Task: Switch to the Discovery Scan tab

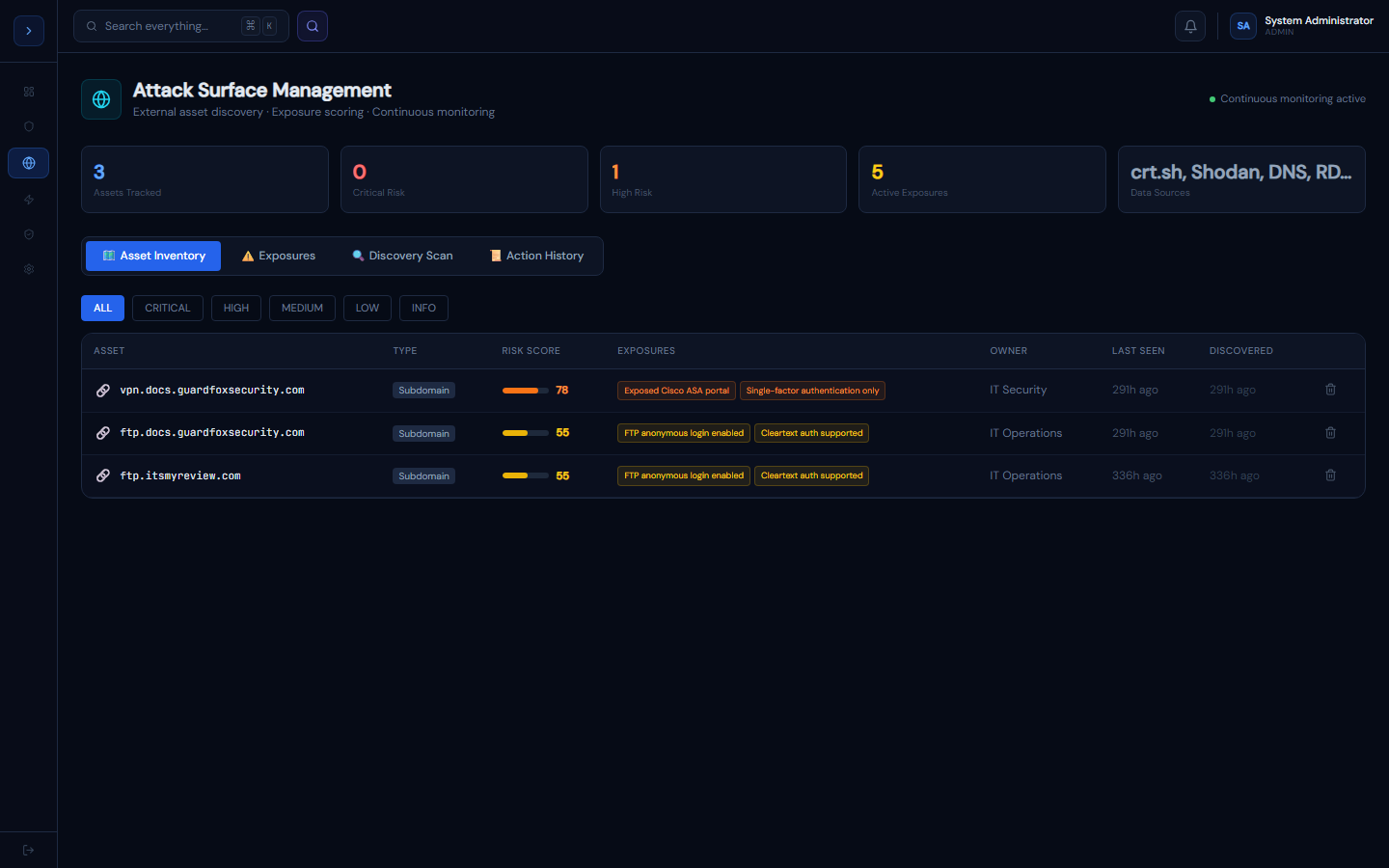Action: pyautogui.click(x=402, y=256)
